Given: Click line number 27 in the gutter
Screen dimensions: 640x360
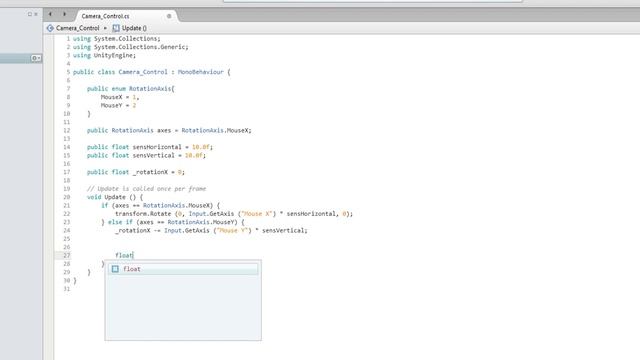Looking at the screenshot, I should (x=67, y=256).
